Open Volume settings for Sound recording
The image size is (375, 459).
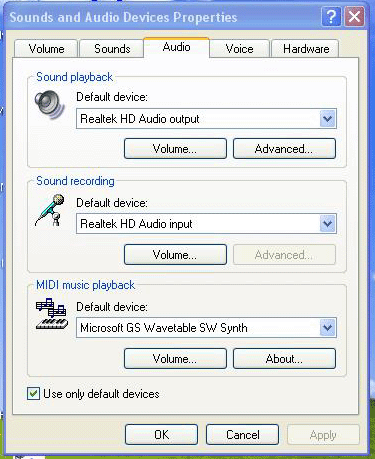coord(175,255)
